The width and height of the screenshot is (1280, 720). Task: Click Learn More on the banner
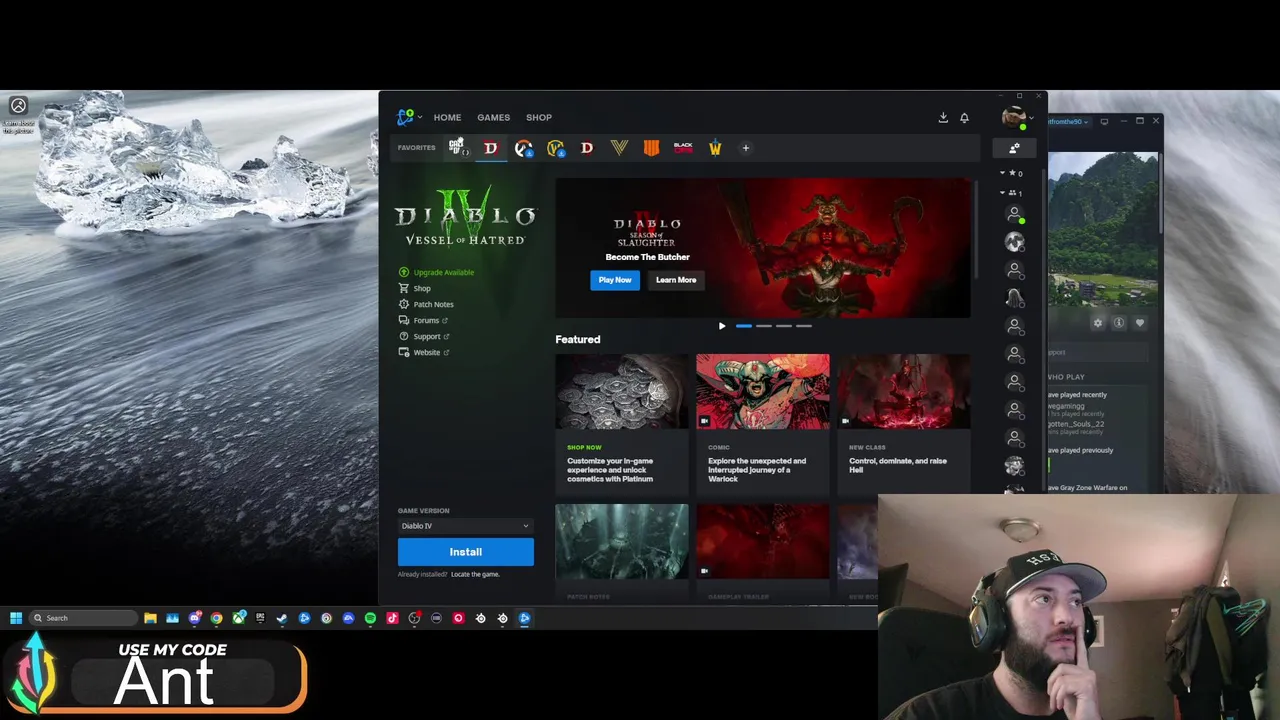[x=676, y=280]
